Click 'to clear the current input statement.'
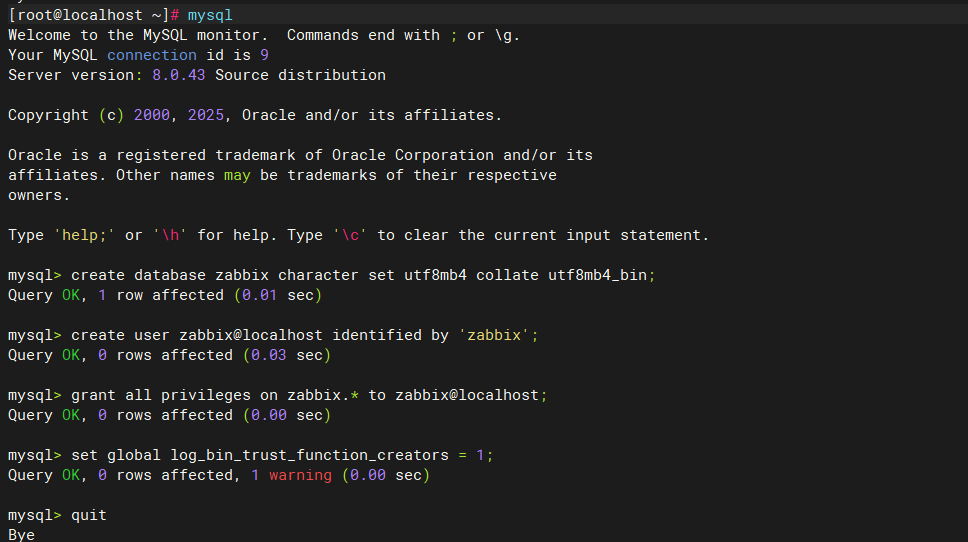968x542 pixels. click(543, 235)
